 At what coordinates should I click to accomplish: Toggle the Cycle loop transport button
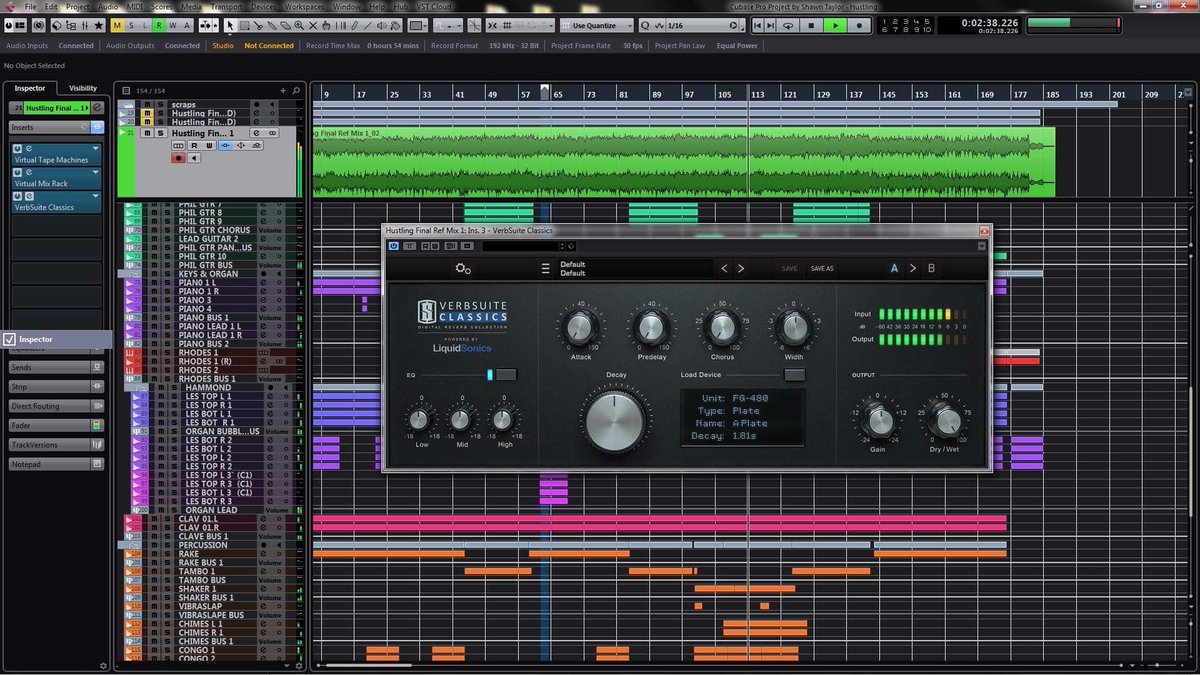(788, 25)
